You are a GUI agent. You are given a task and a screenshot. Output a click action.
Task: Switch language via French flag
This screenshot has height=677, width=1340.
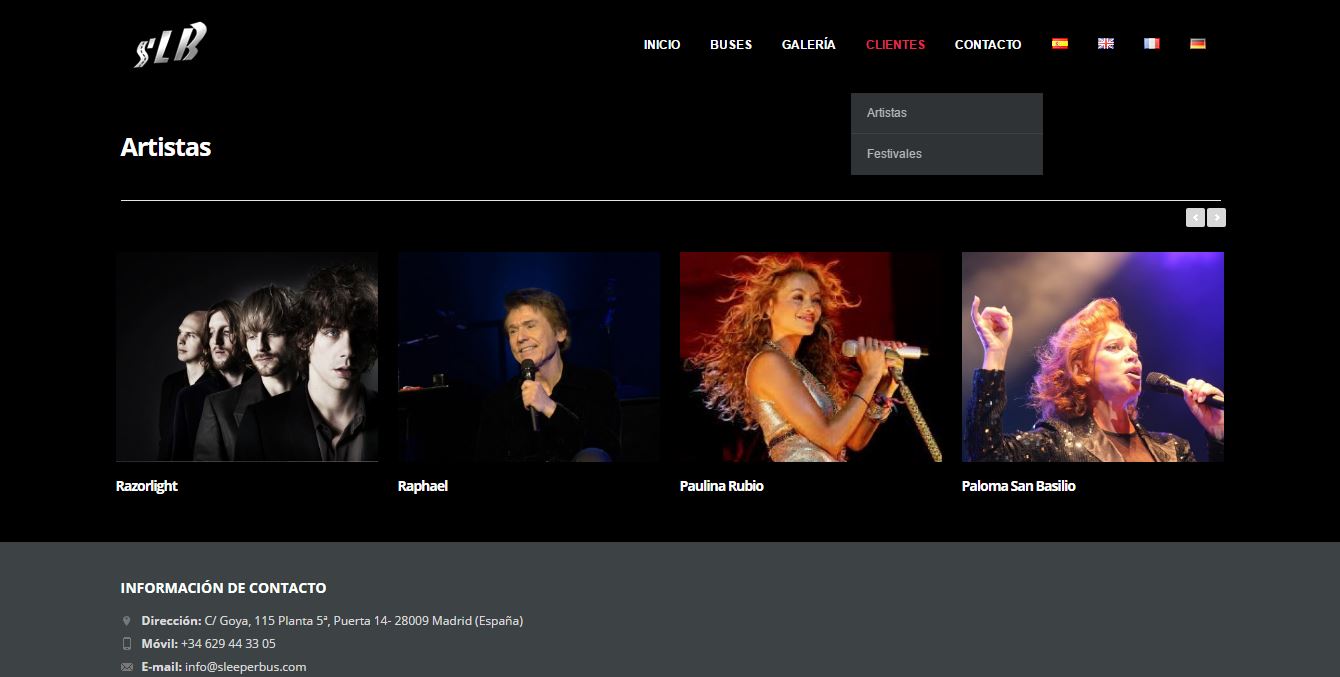(x=1152, y=44)
